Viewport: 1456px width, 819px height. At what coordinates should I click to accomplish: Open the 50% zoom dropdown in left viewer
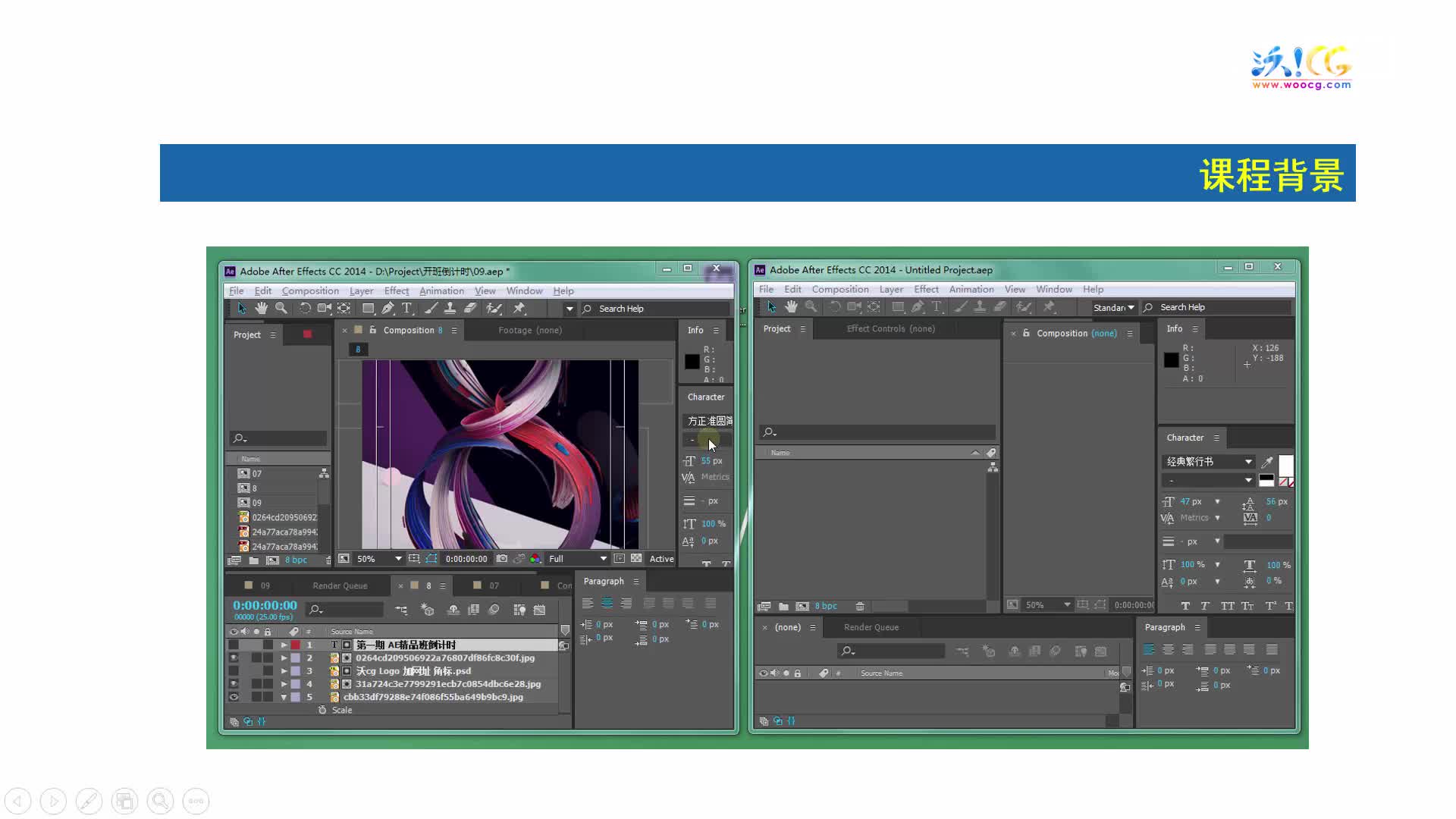point(379,558)
